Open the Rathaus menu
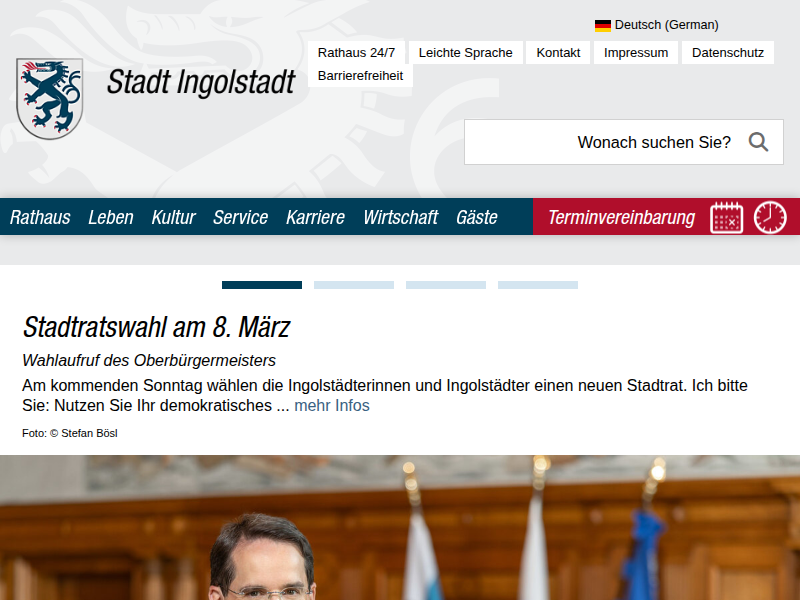This screenshot has width=800, height=600. [40, 217]
